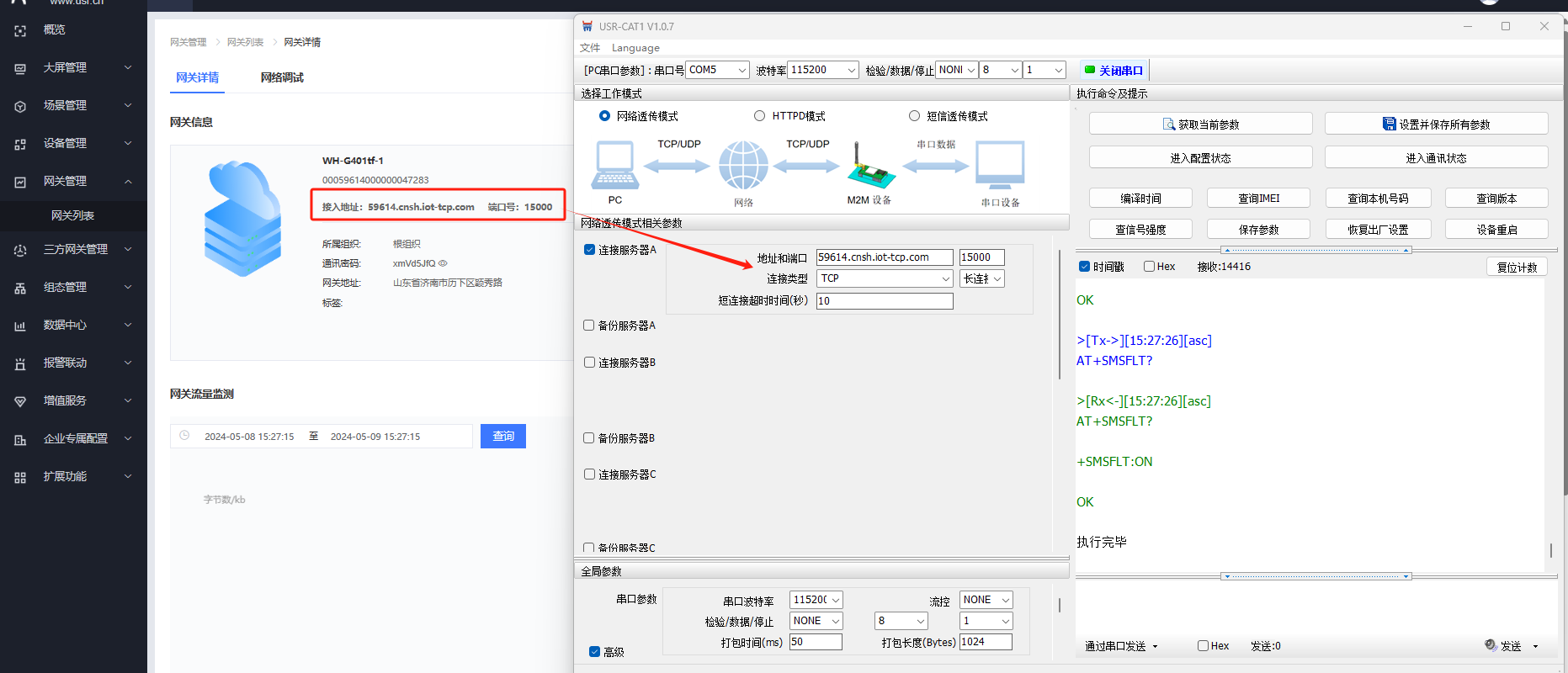Click the horizontal splitter below command buttons

tap(1316, 250)
